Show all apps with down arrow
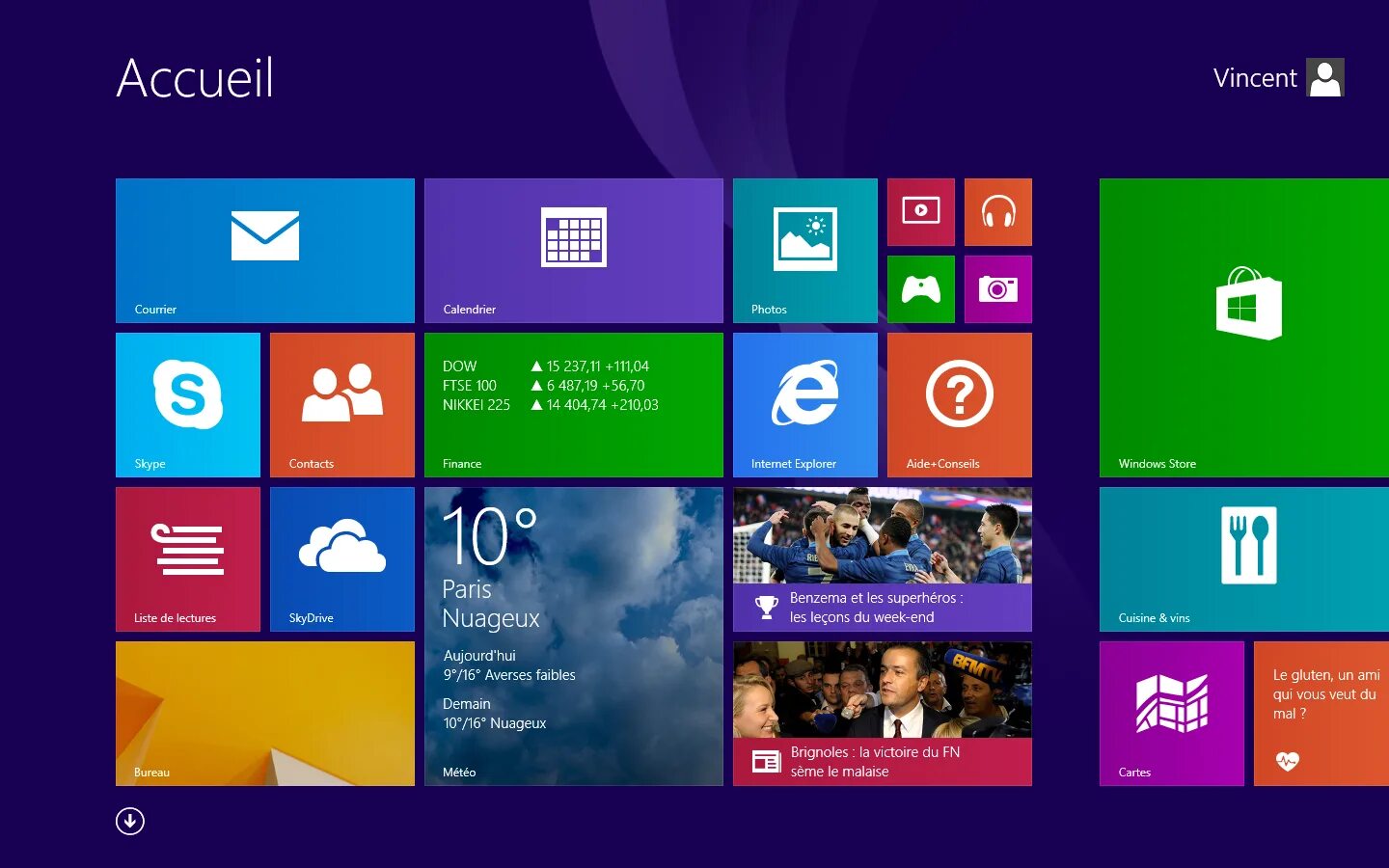Viewport: 1389px width, 868px height. tap(130, 821)
